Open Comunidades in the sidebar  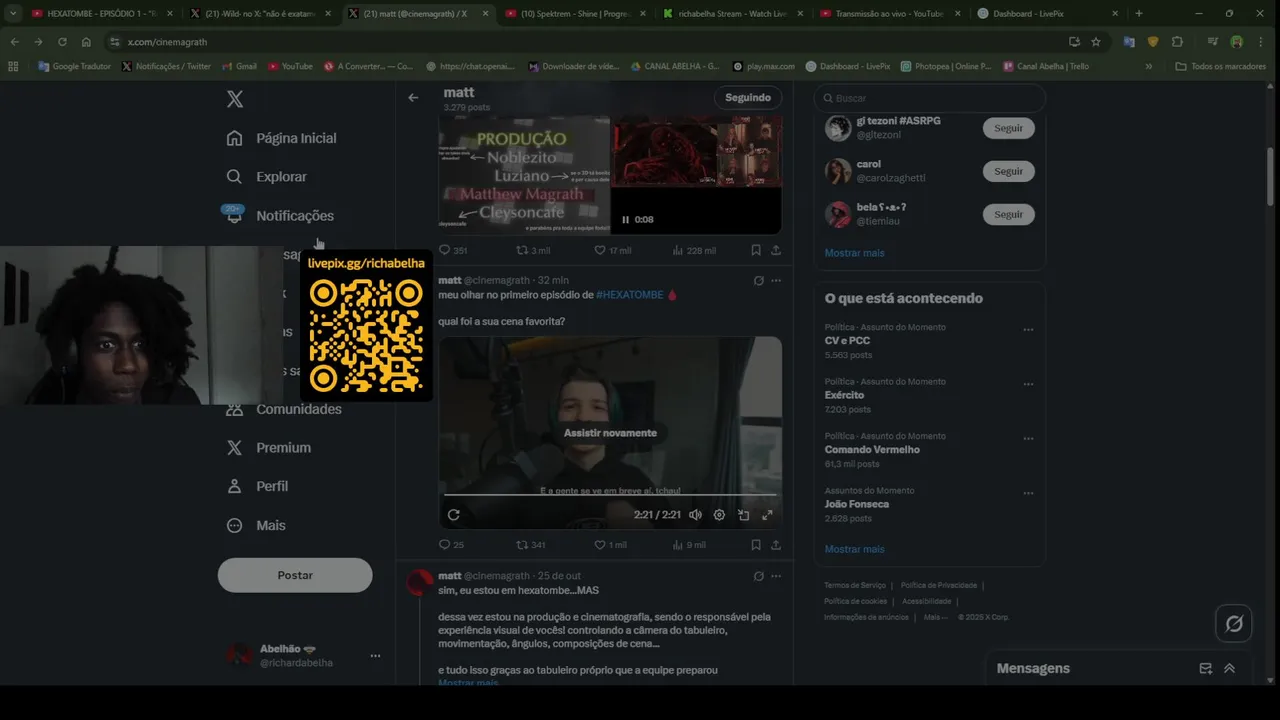284,409
